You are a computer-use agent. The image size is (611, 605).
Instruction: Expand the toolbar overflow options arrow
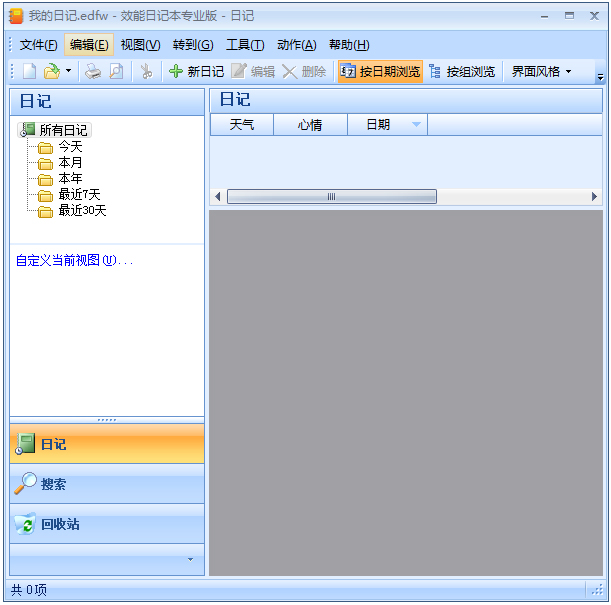600,77
